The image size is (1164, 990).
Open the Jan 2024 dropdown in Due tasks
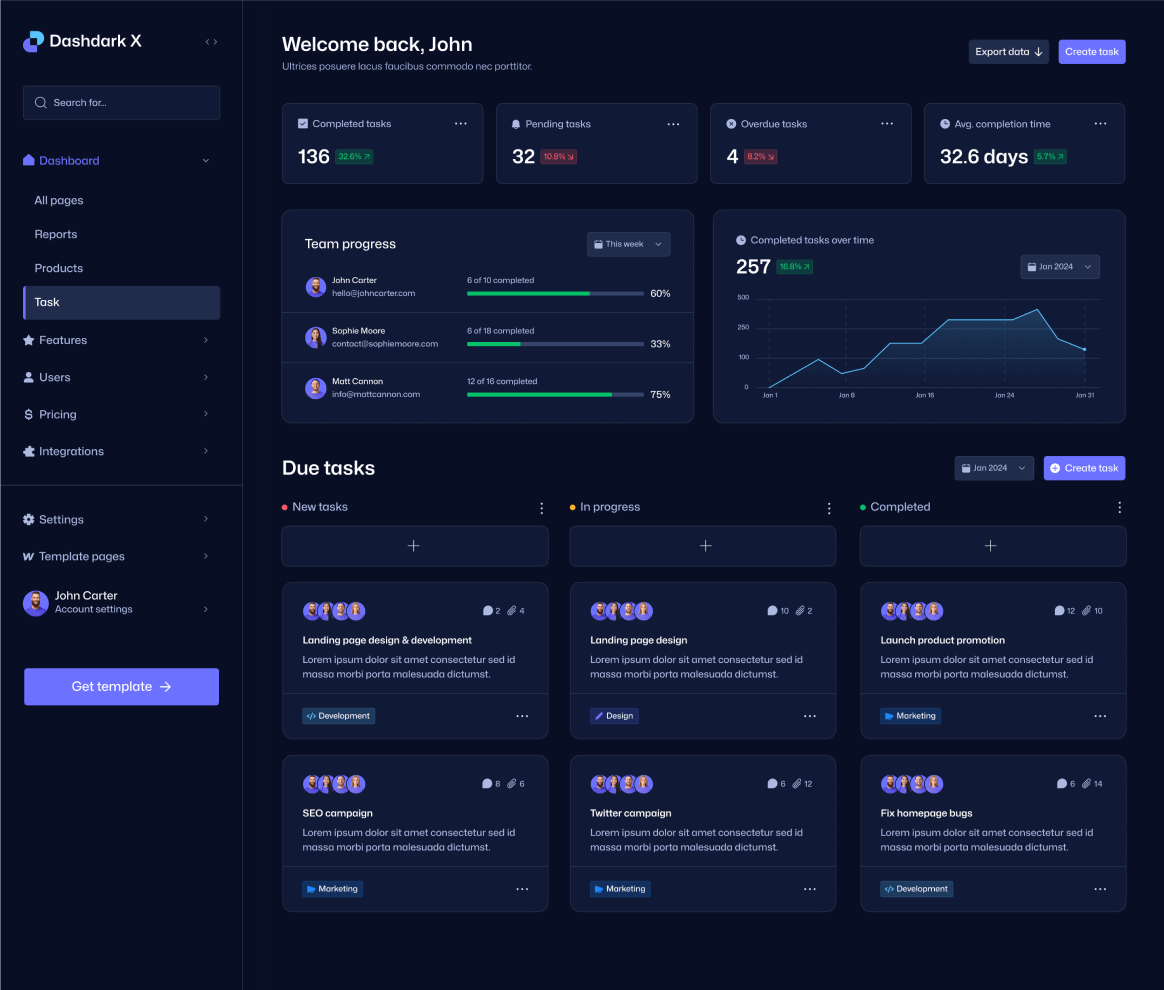point(993,467)
